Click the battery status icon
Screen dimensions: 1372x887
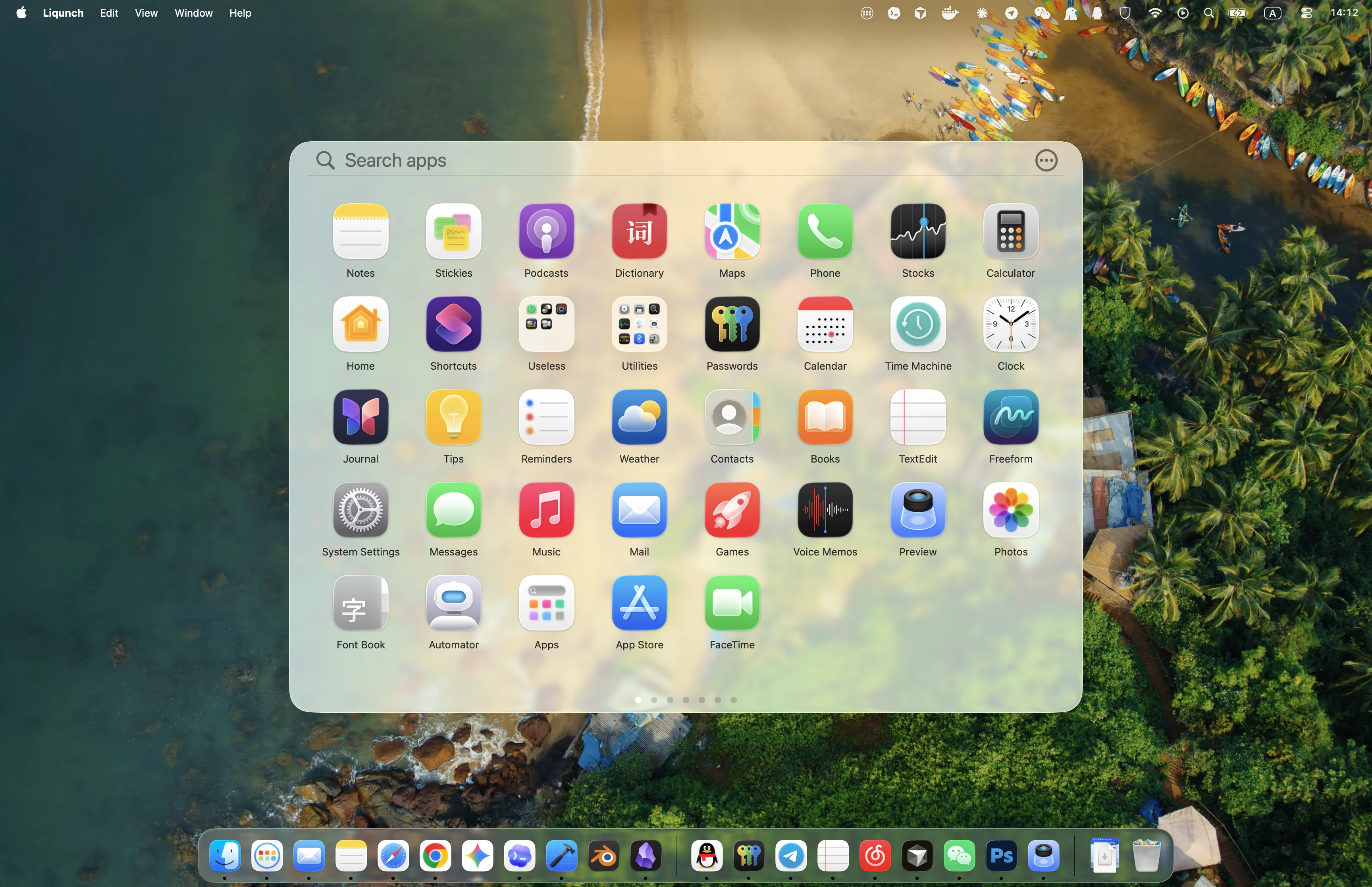point(1238,13)
